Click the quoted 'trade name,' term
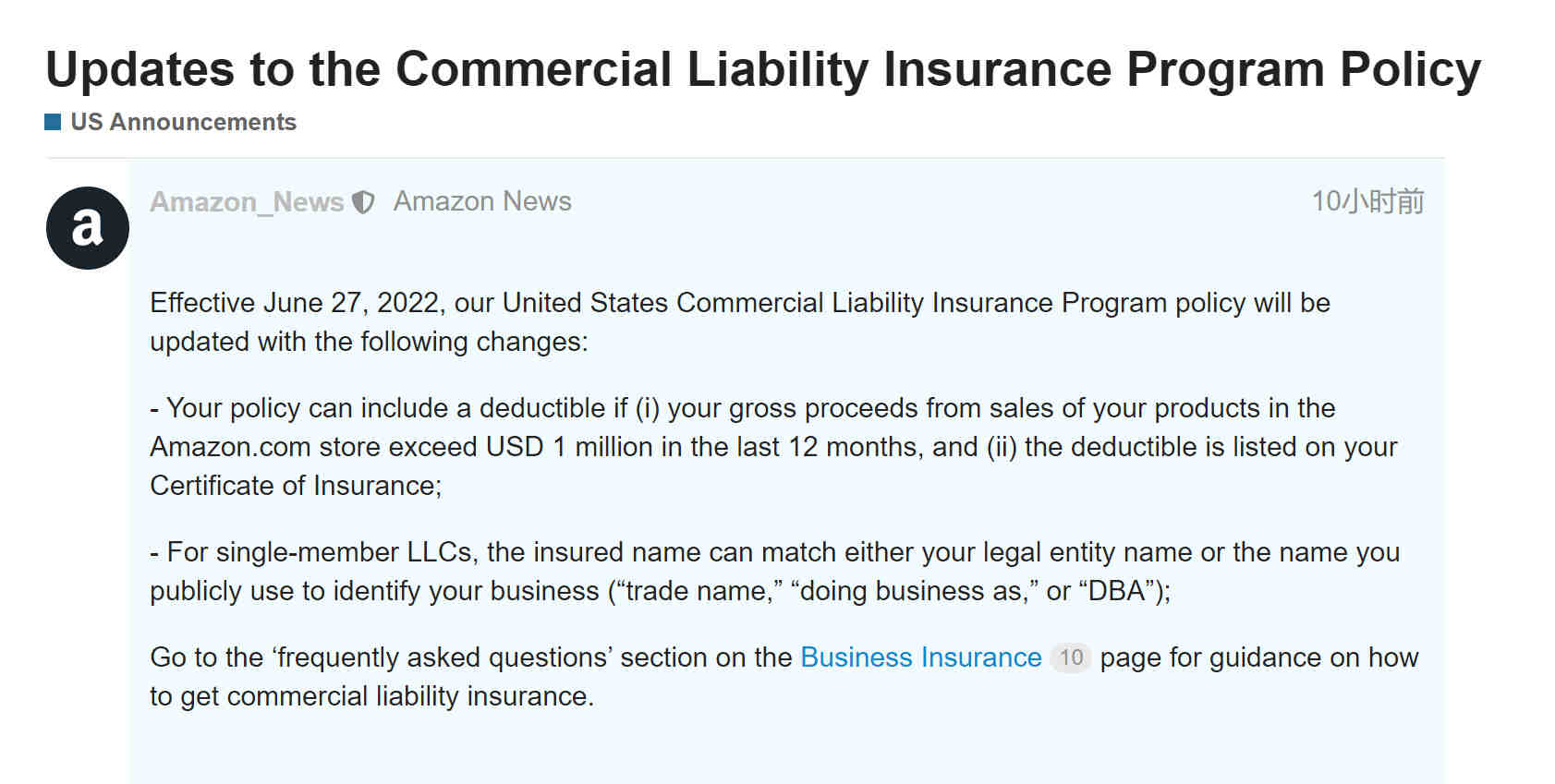The width and height of the screenshot is (1555, 784). point(700,591)
